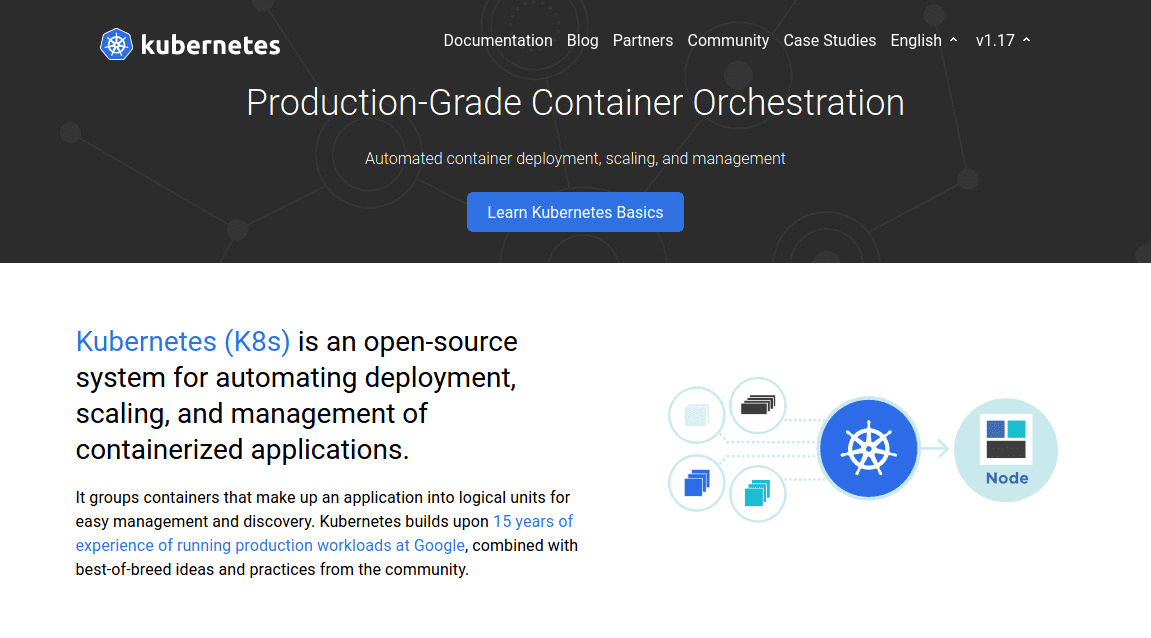Click the Learn Kubernetes Basics button
Screen dimensions: 1151x638
(x=575, y=212)
